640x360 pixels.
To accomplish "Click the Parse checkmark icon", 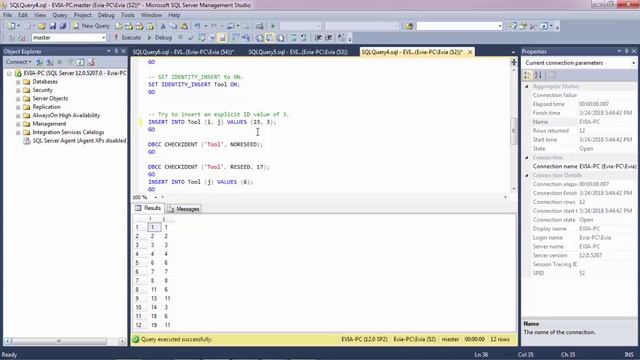I will [190, 38].
